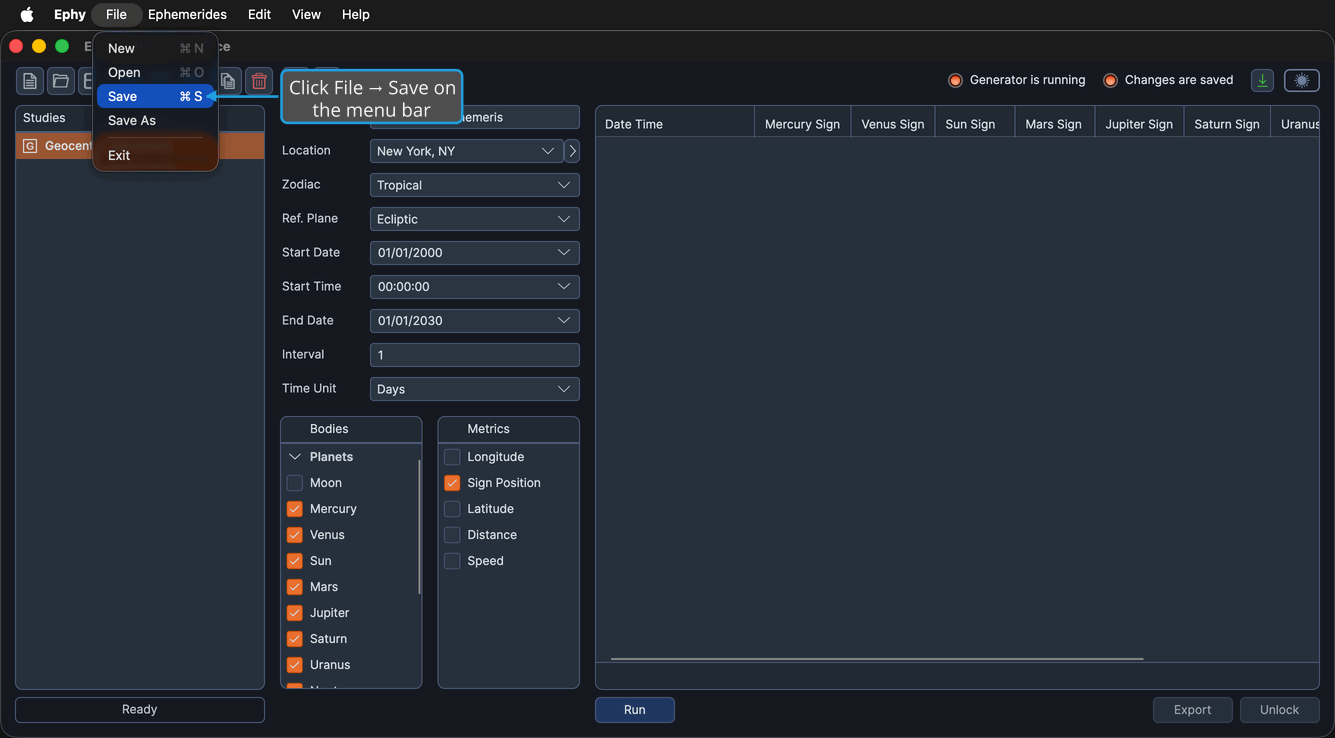Viewport: 1335px width, 738px height.
Task: Toggle the light/dark theme sun icon
Action: 1302,81
